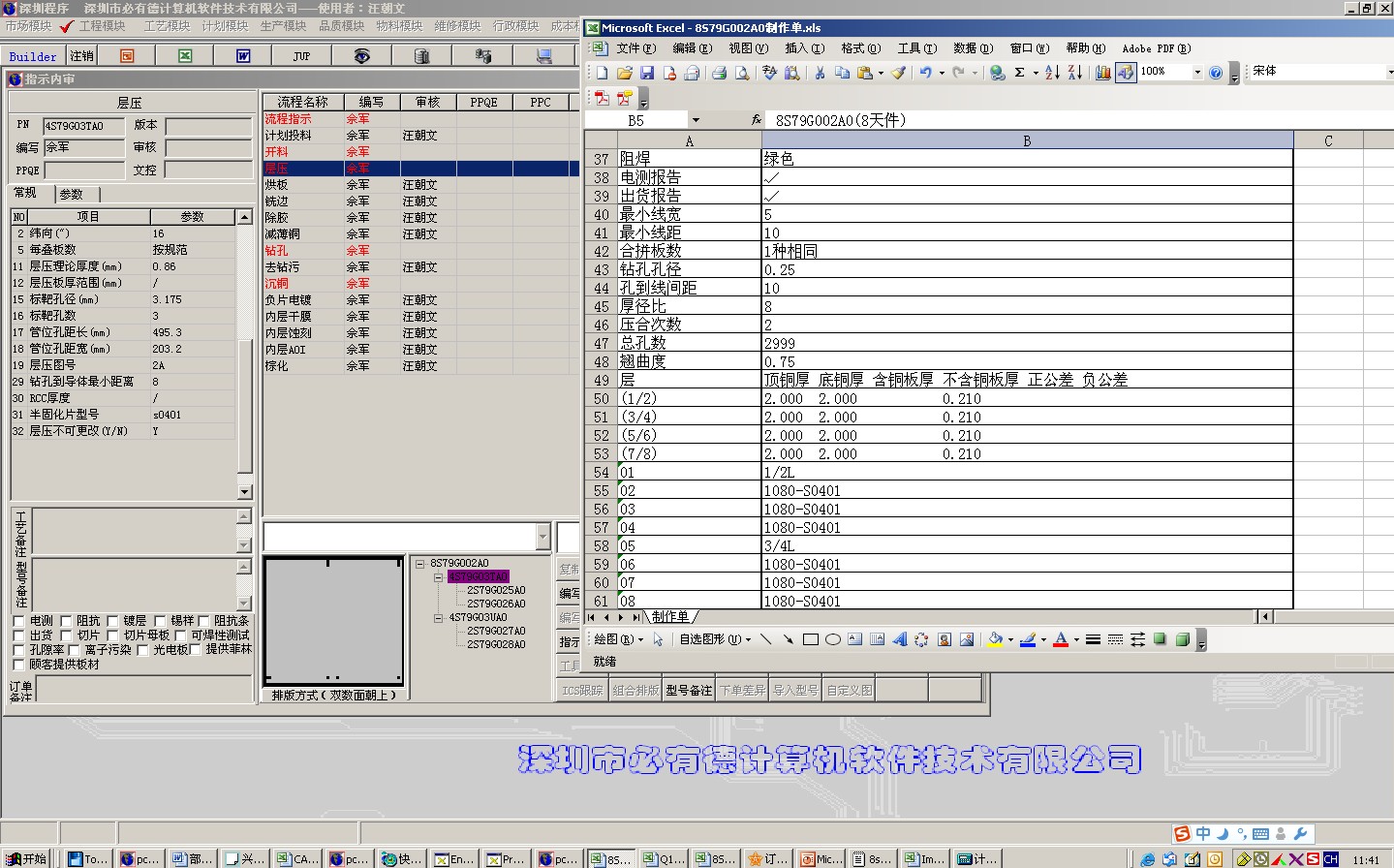Screen dimensions: 1394x868
Task: Tick the 电测 checkbox
Action: click(x=18, y=621)
